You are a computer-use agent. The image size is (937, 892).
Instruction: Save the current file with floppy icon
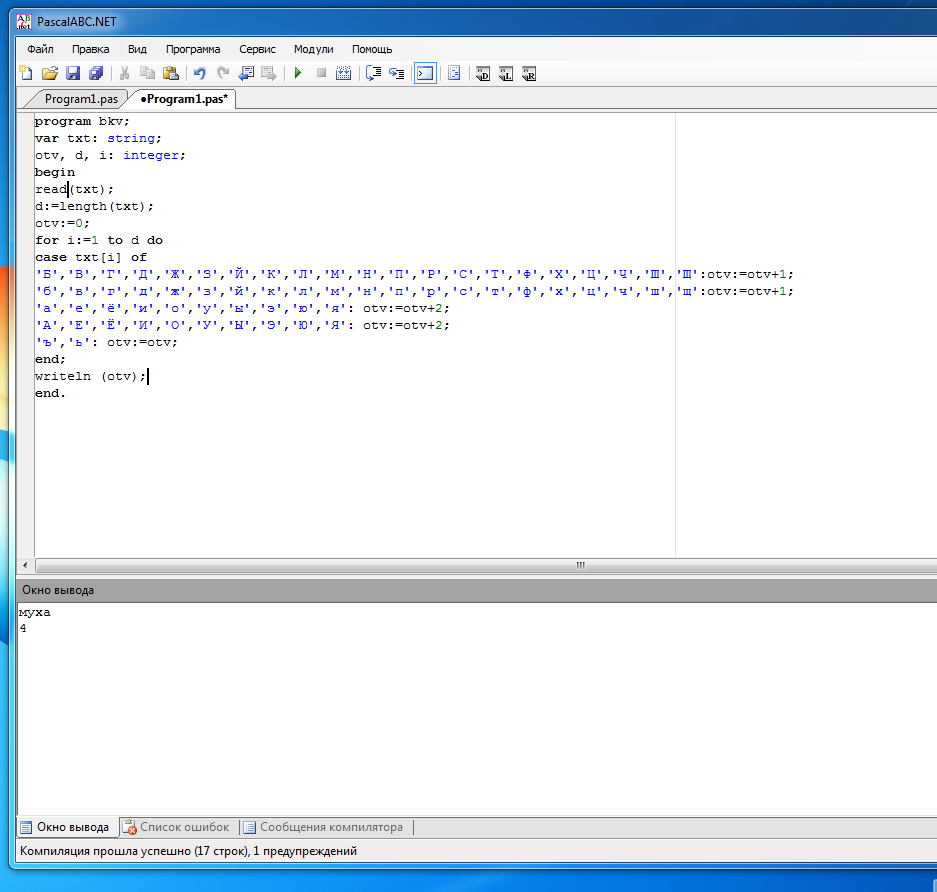pyautogui.click(x=73, y=73)
